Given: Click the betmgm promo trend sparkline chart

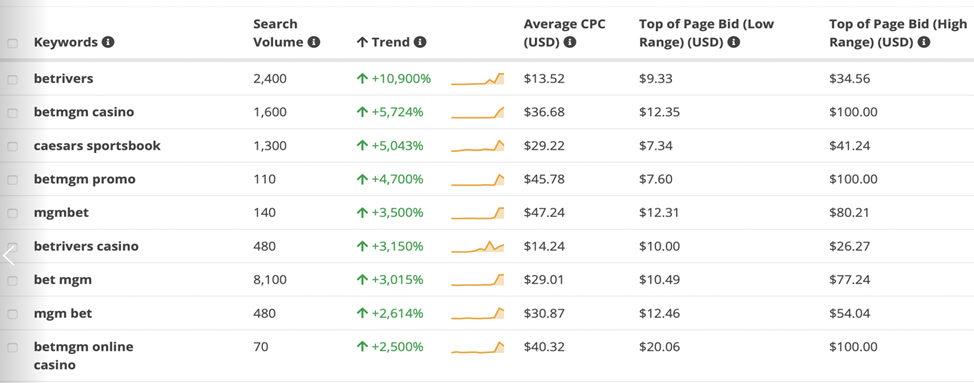Looking at the screenshot, I should [x=478, y=179].
